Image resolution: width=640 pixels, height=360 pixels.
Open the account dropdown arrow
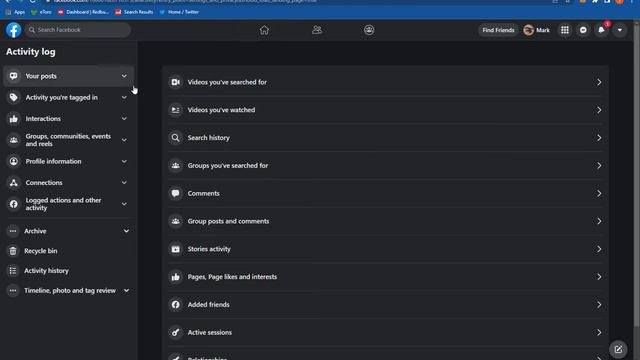pos(620,30)
